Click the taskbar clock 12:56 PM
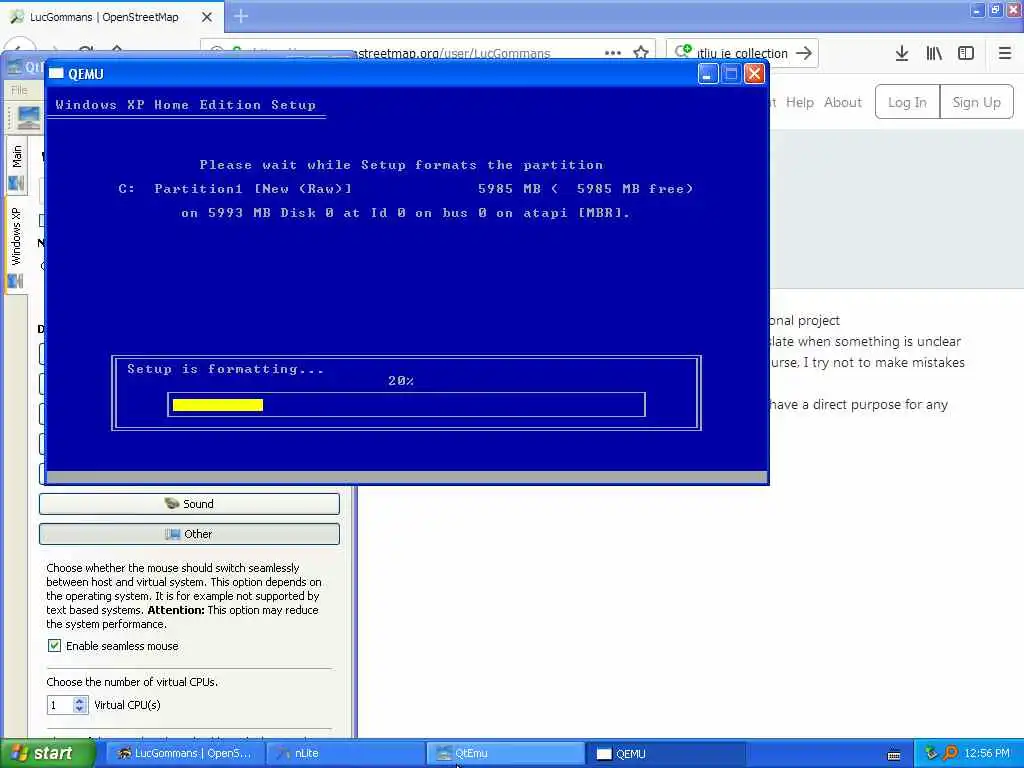Image resolution: width=1024 pixels, height=768 pixels. 987,754
